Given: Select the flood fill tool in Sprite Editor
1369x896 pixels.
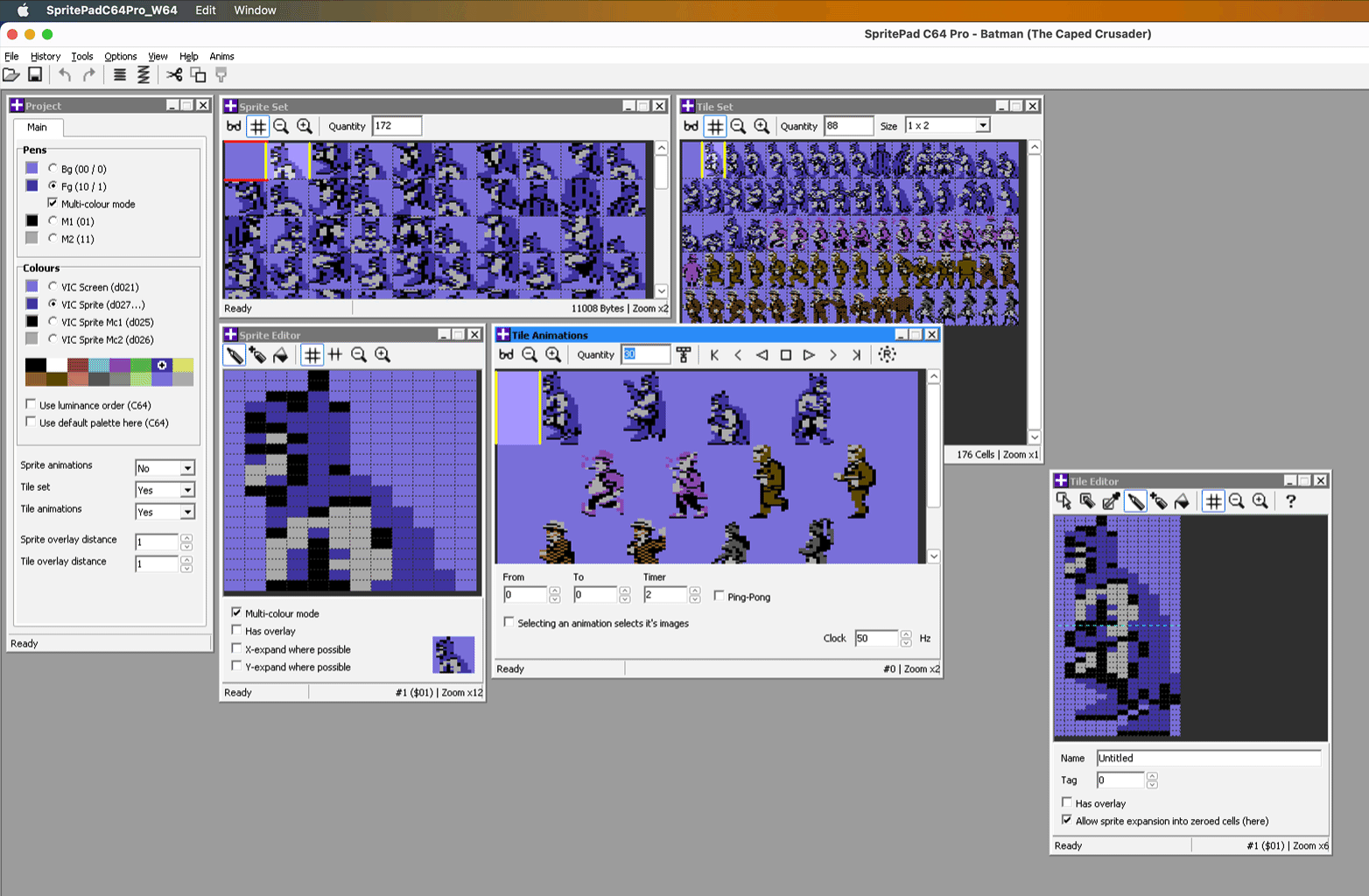Looking at the screenshot, I should pos(280,354).
